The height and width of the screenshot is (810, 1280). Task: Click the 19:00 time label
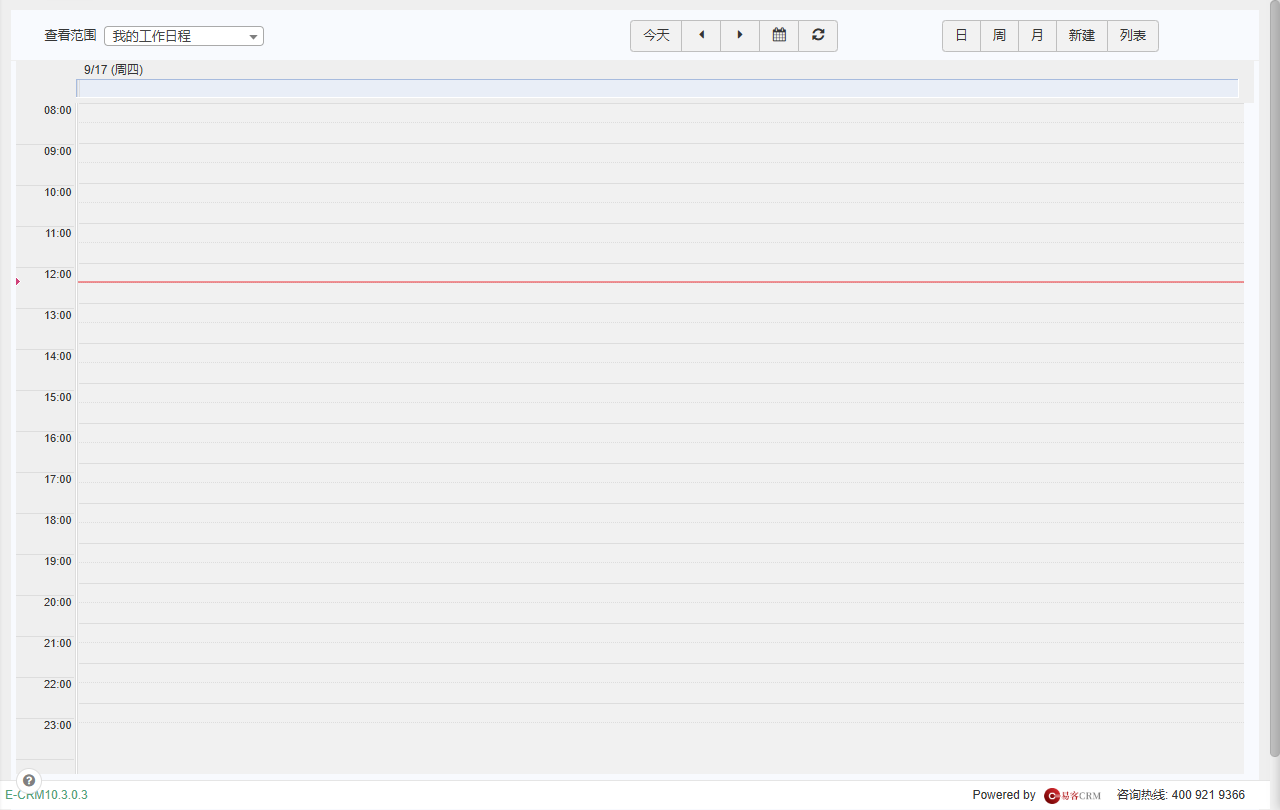(x=58, y=561)
